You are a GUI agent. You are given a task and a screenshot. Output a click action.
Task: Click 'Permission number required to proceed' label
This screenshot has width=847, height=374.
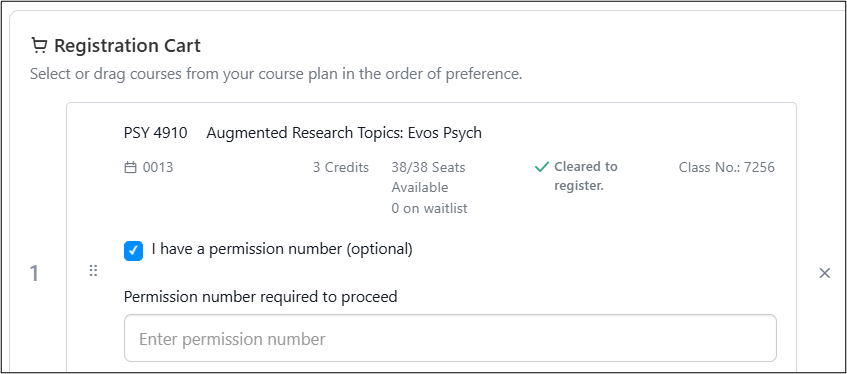click(260, 297)
